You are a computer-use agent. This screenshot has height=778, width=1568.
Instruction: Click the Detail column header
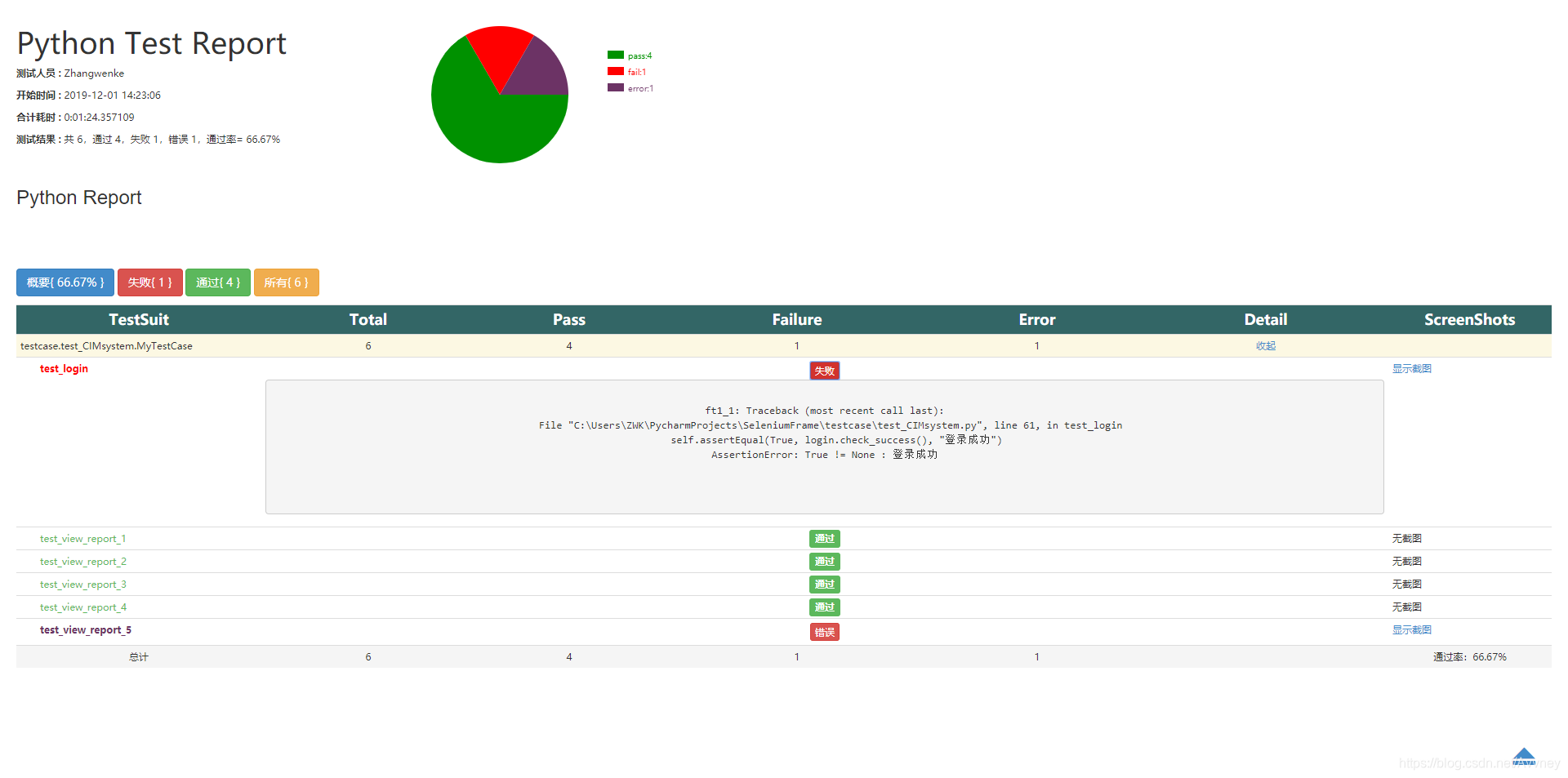tap(1266, 320)
